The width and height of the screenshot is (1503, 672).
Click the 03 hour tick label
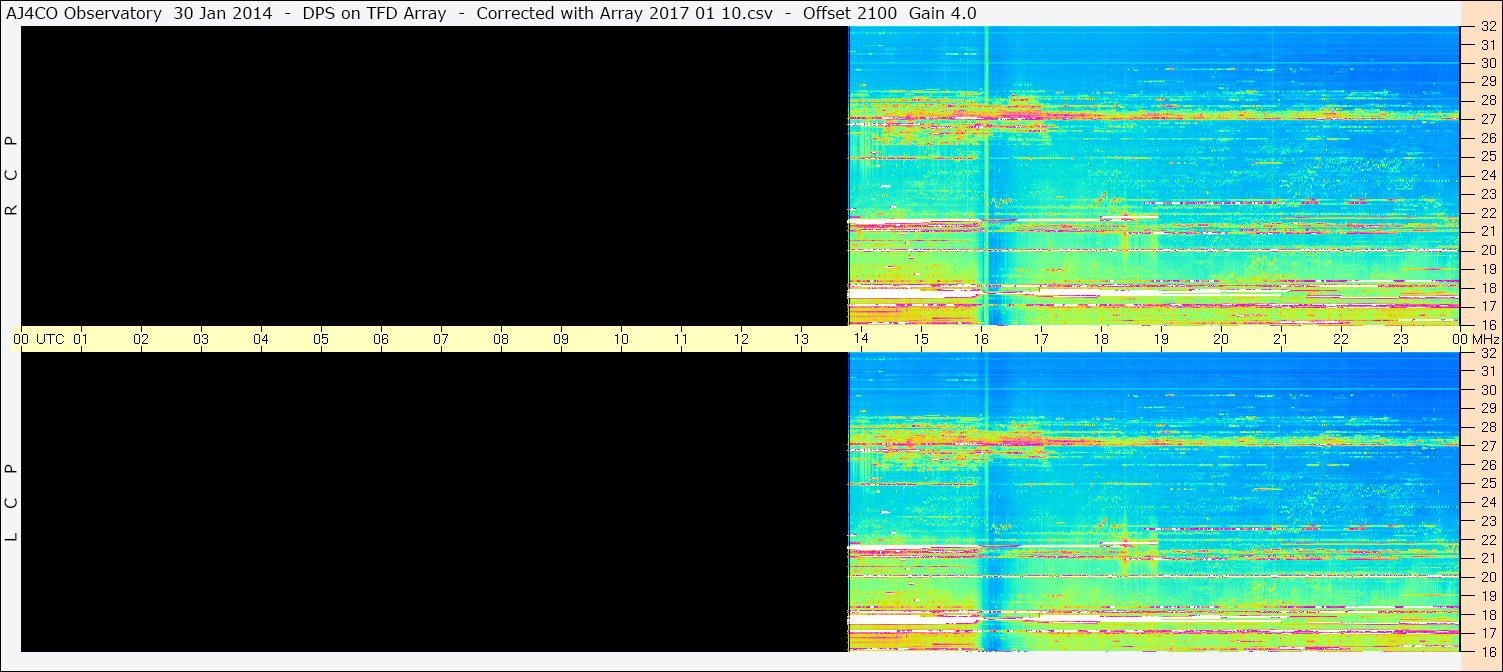coord(201,339)
